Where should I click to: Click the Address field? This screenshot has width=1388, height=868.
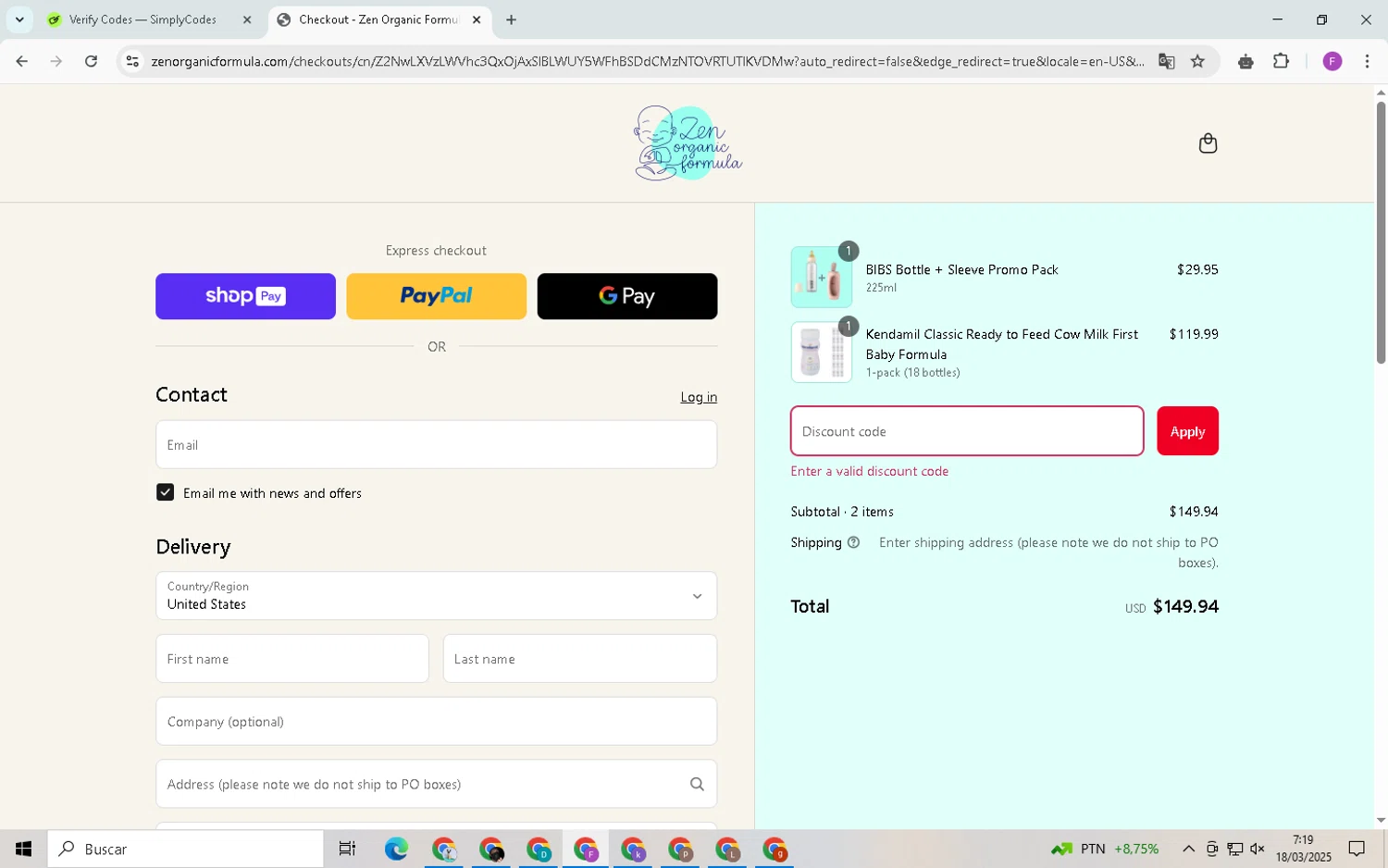click(436, 784)
